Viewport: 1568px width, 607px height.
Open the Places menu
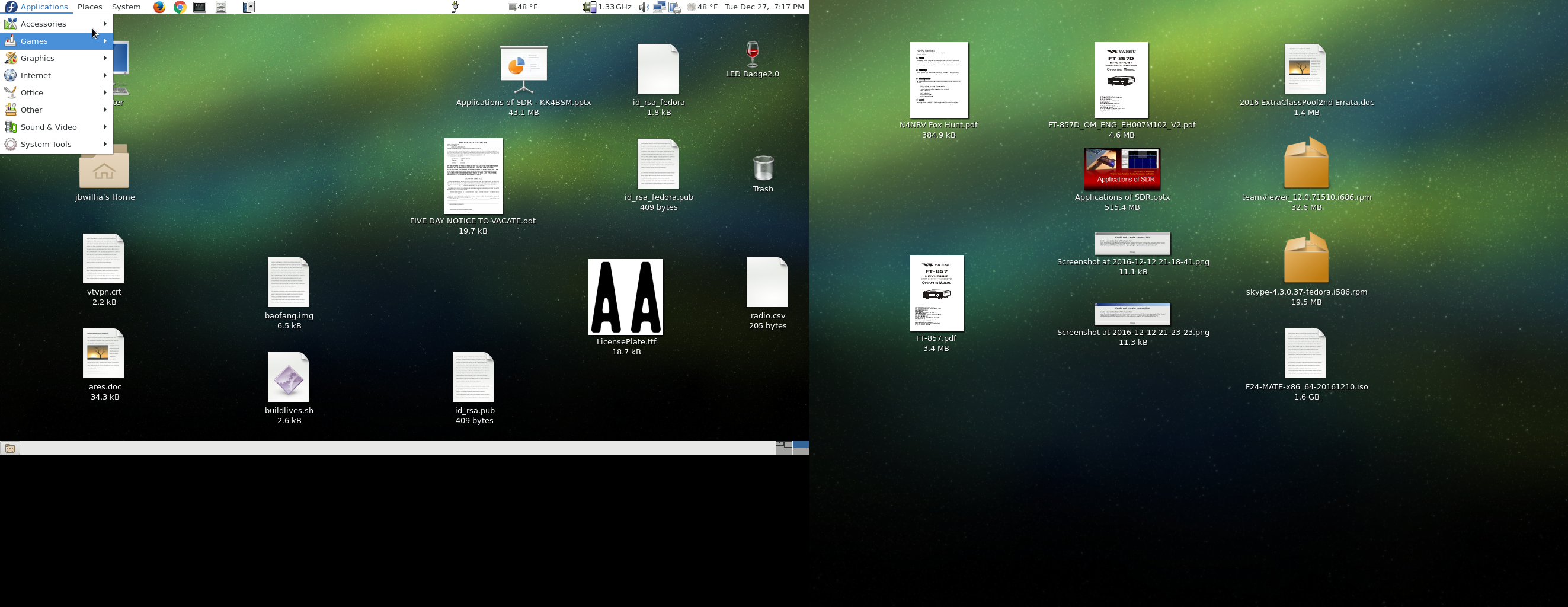tap(89, 7)
